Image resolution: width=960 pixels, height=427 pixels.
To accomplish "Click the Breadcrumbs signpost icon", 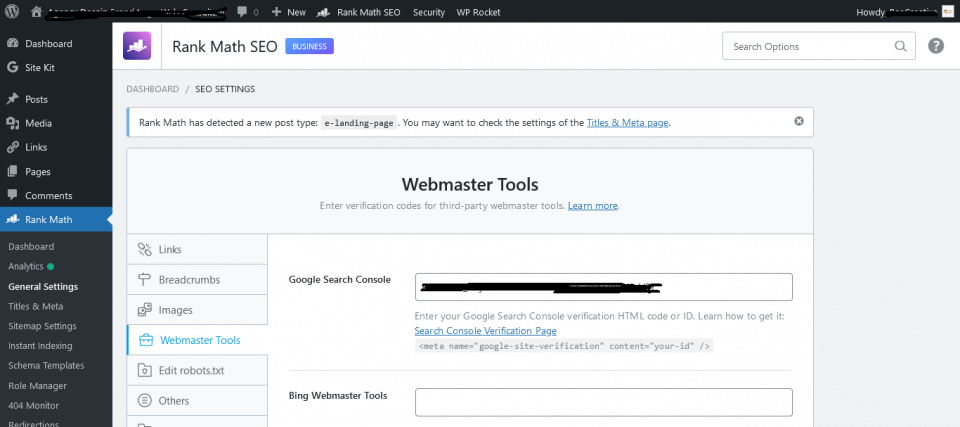I will pyautogui.click(x=144, y=279).
